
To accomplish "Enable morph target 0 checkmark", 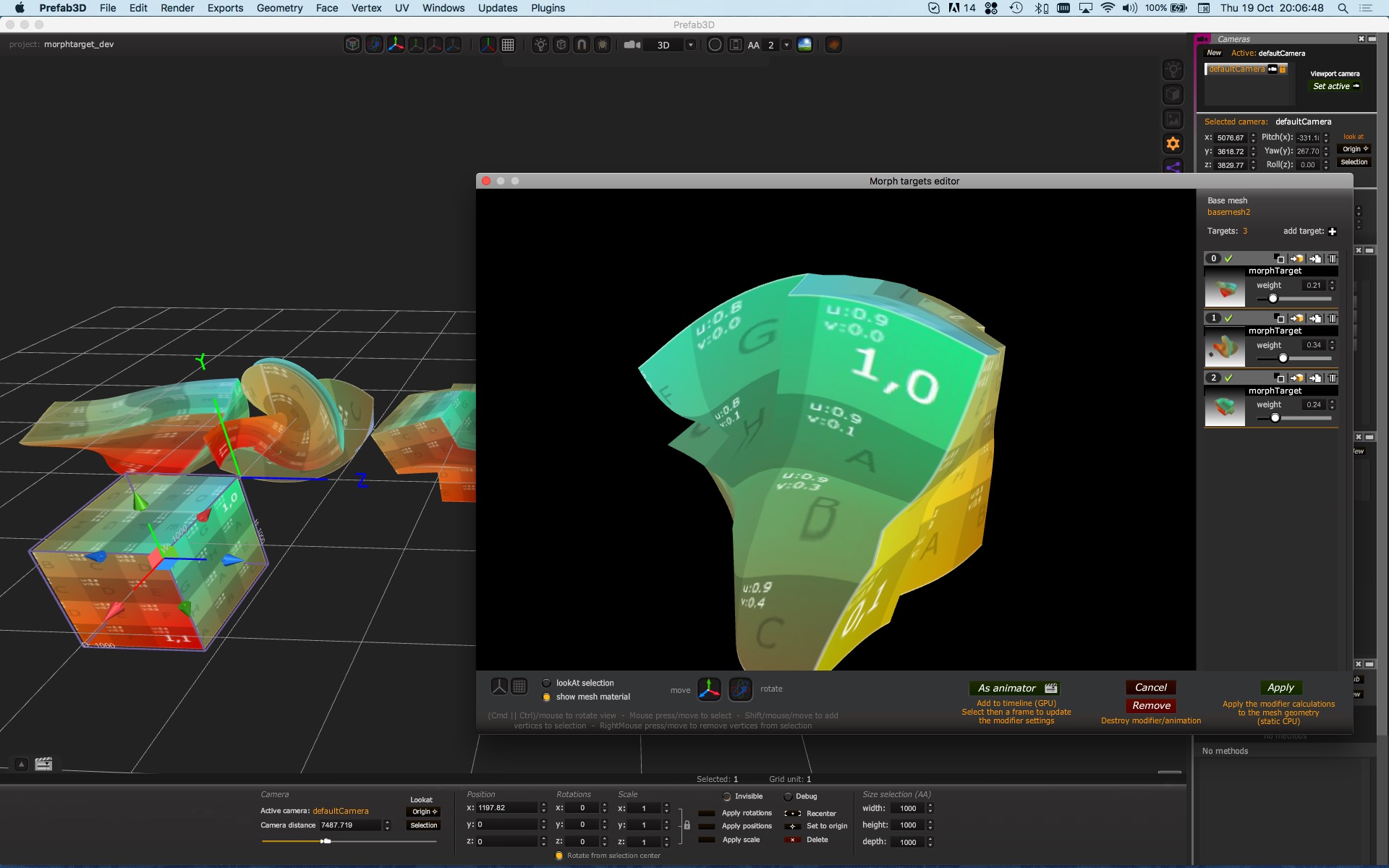I will tap(1228, 258).
